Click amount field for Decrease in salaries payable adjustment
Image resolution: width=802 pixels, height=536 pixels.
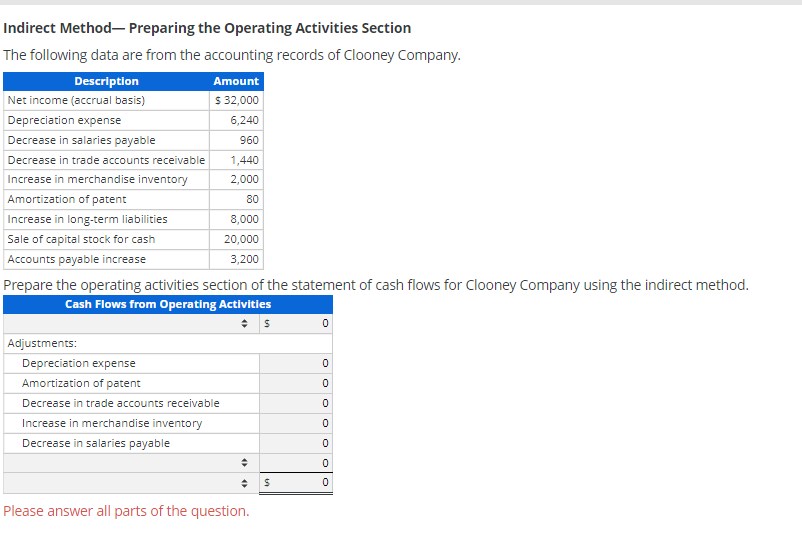pos(296,443)
